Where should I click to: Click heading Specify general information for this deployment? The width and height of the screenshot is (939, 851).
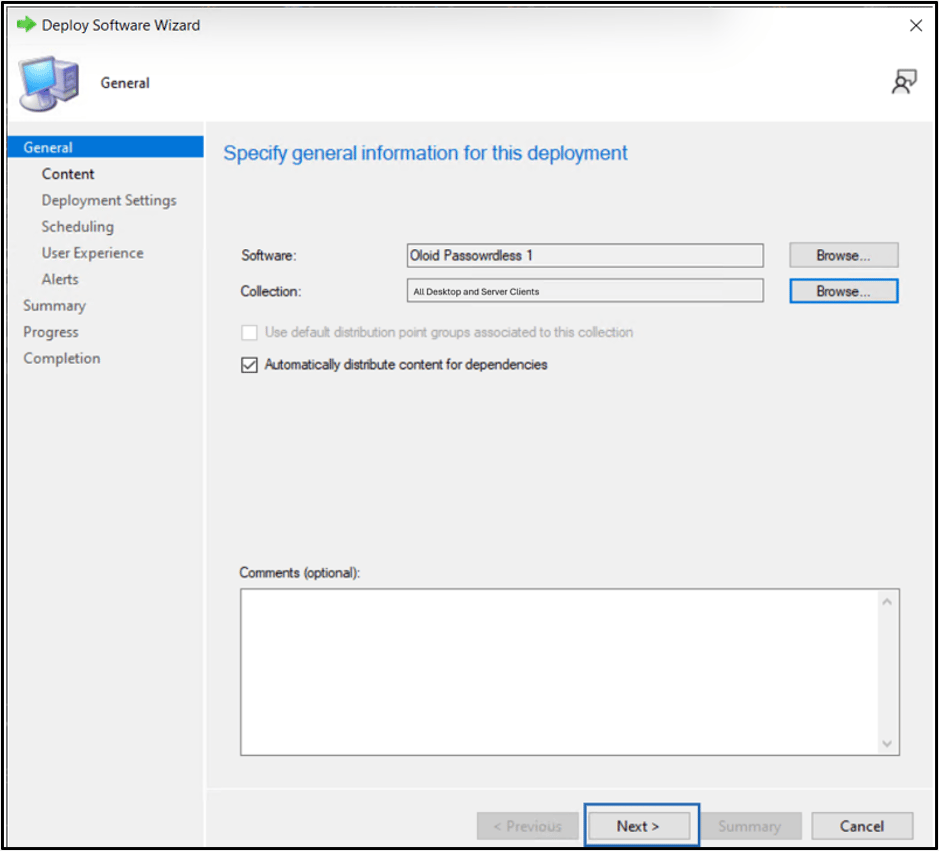[x=425, y=153]
